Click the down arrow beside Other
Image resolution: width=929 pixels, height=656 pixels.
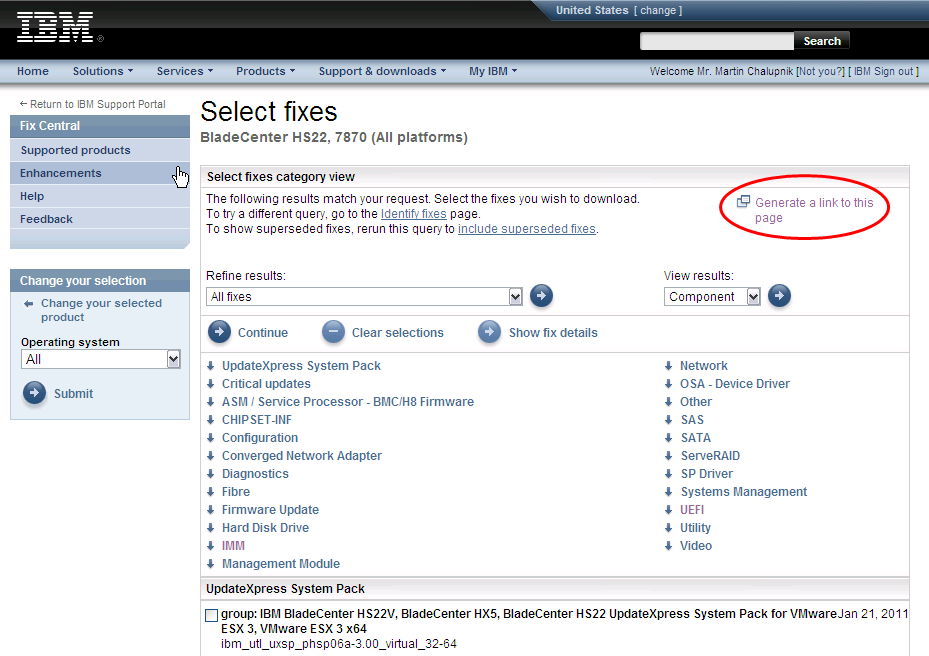click(x=668, y=402)
